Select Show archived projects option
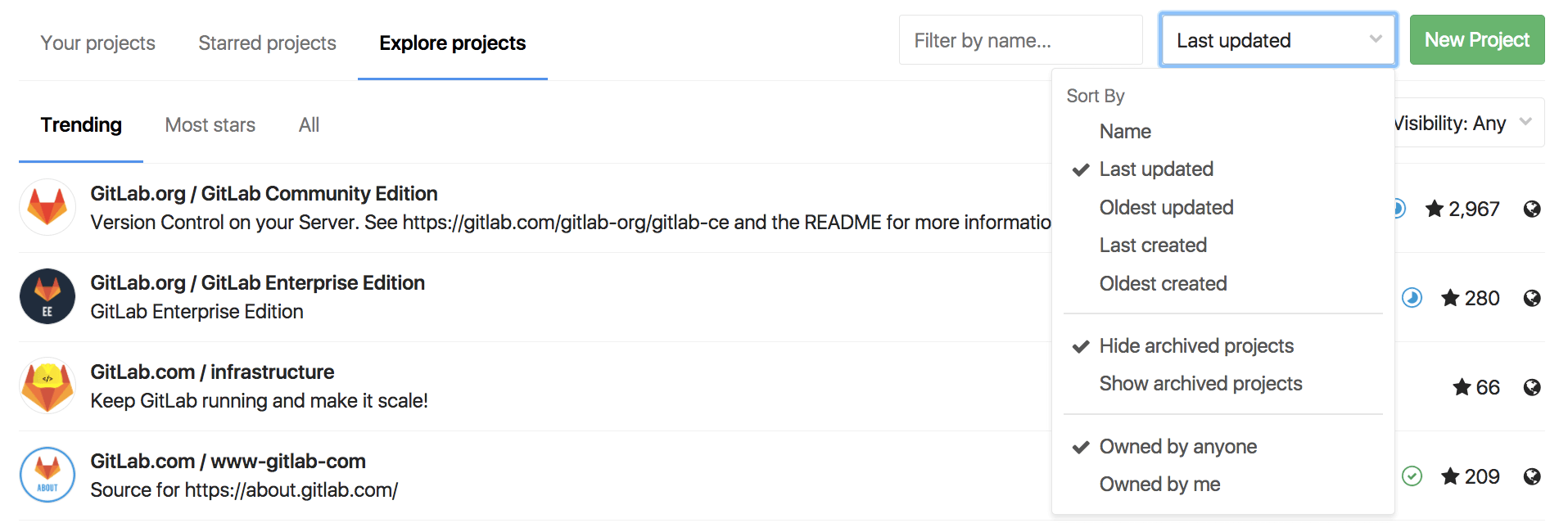This screenshot has width=1568, height=523. click(x=1200, y=384)
